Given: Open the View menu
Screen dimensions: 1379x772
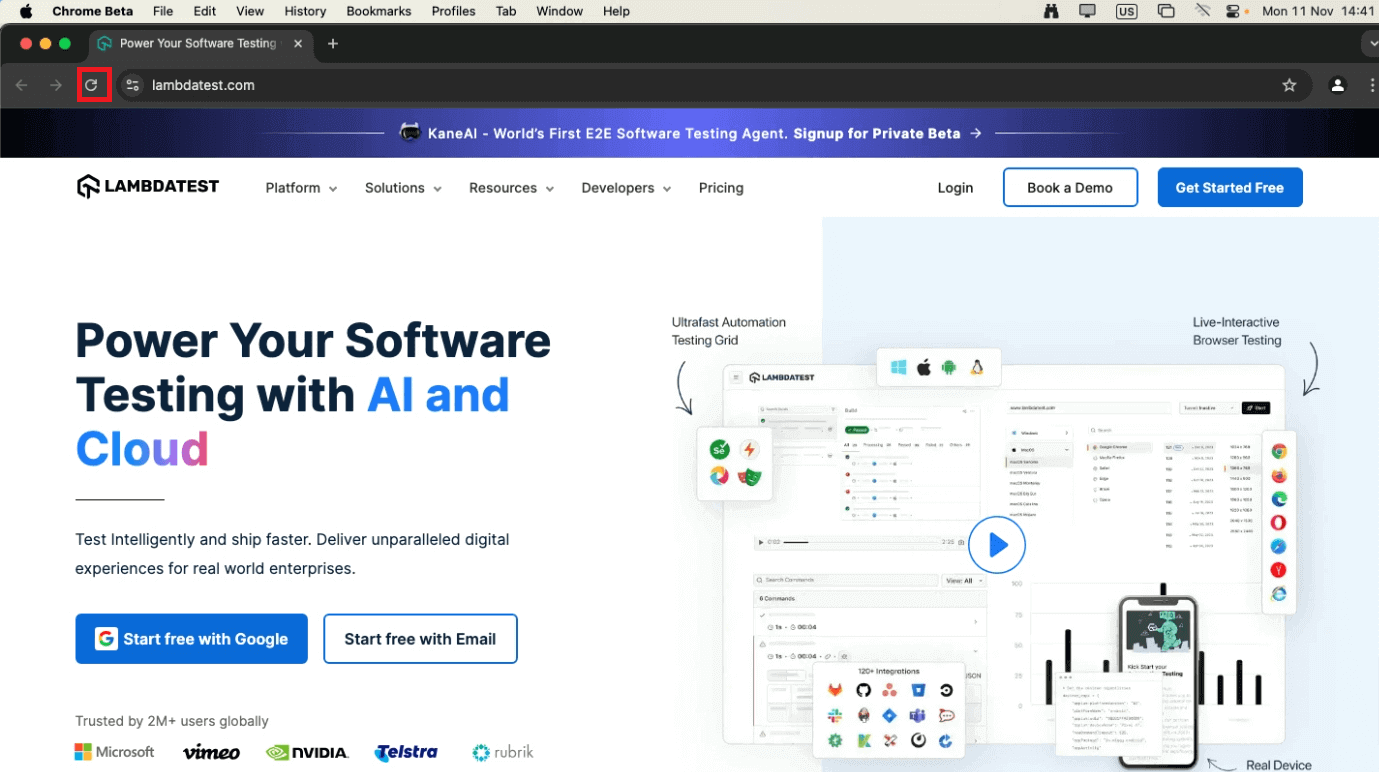Looking at the screenshot, I should click(x=250, y=11).
